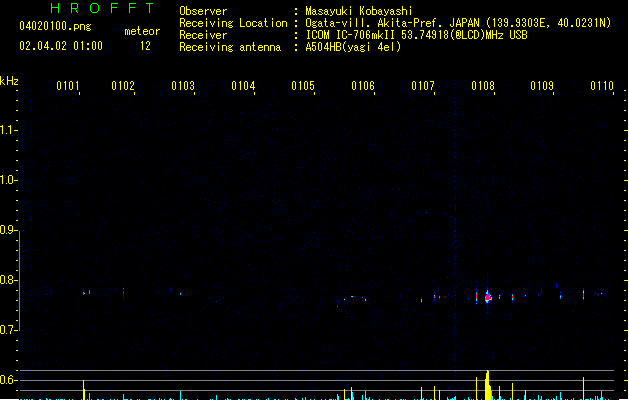Image resolution: width=629 pixels, height=400 pixels.
Task: Click the 0107 time marker
Action: click(423, 86)
